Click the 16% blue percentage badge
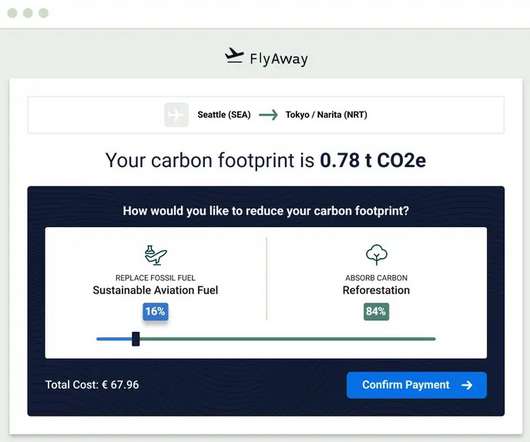The image size is (530, 442). 155,311
